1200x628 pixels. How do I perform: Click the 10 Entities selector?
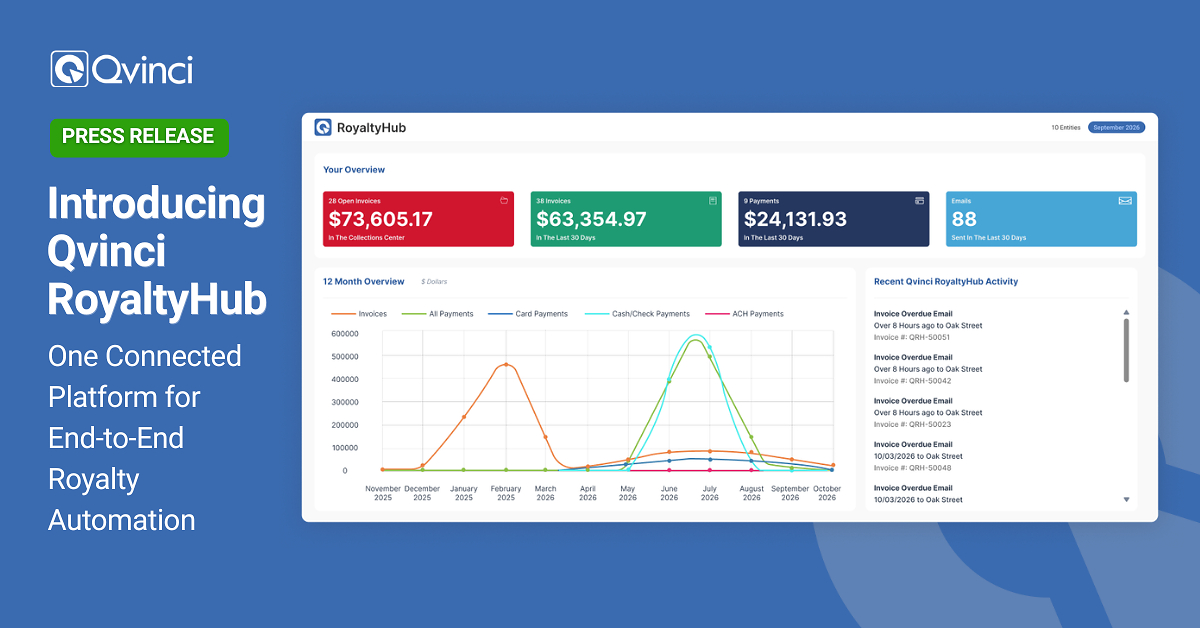point(1066,127)
